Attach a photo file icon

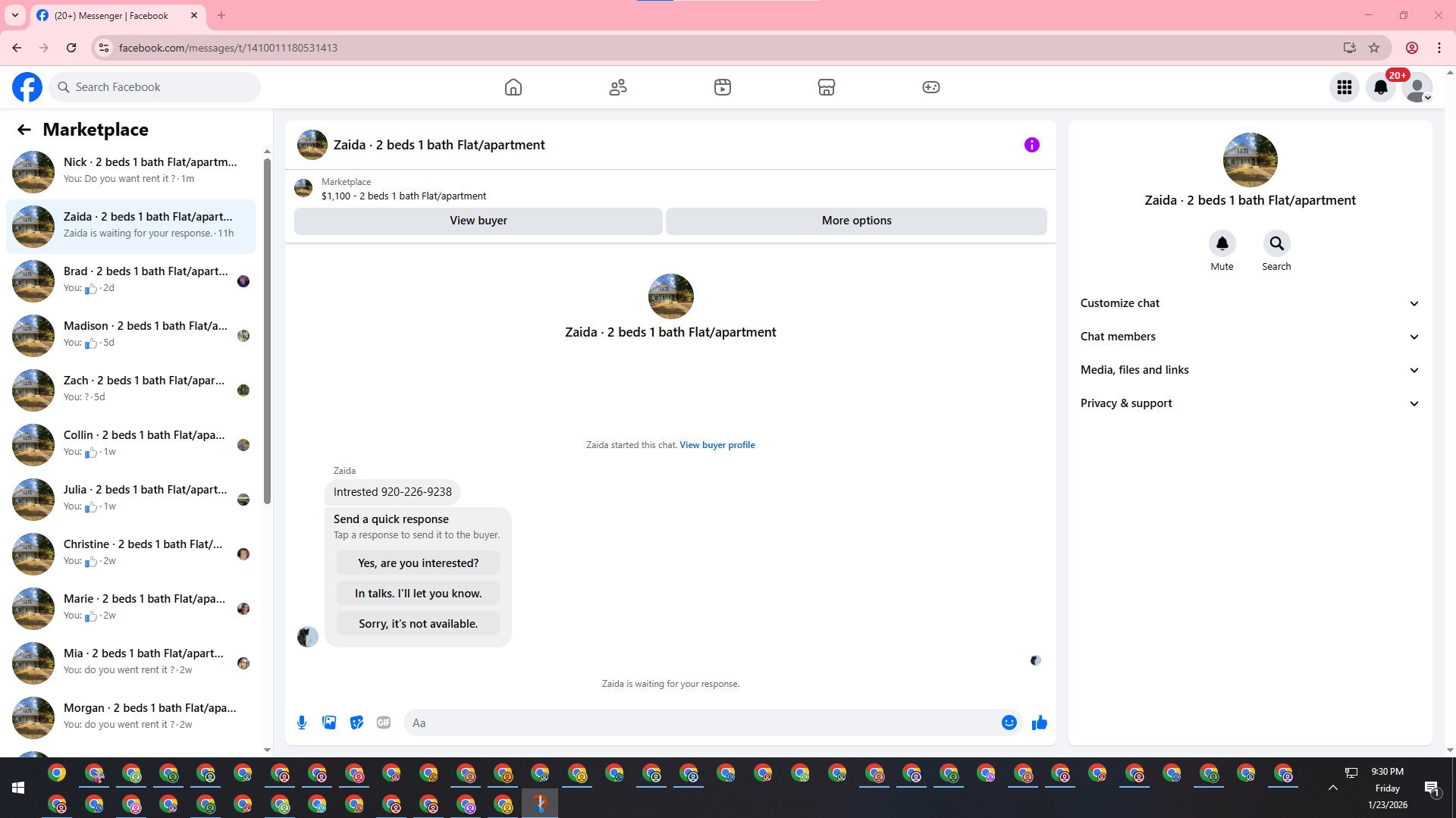click(x=329, y=722)
